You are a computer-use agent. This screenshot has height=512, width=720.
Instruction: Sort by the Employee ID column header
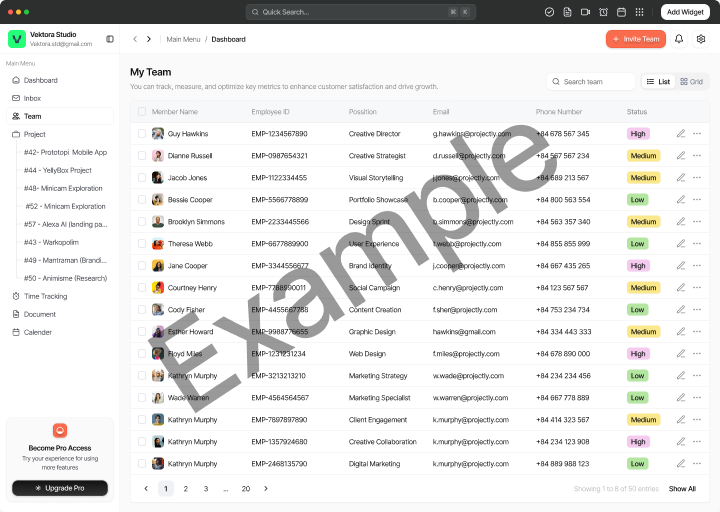click(x=270, y=112)
